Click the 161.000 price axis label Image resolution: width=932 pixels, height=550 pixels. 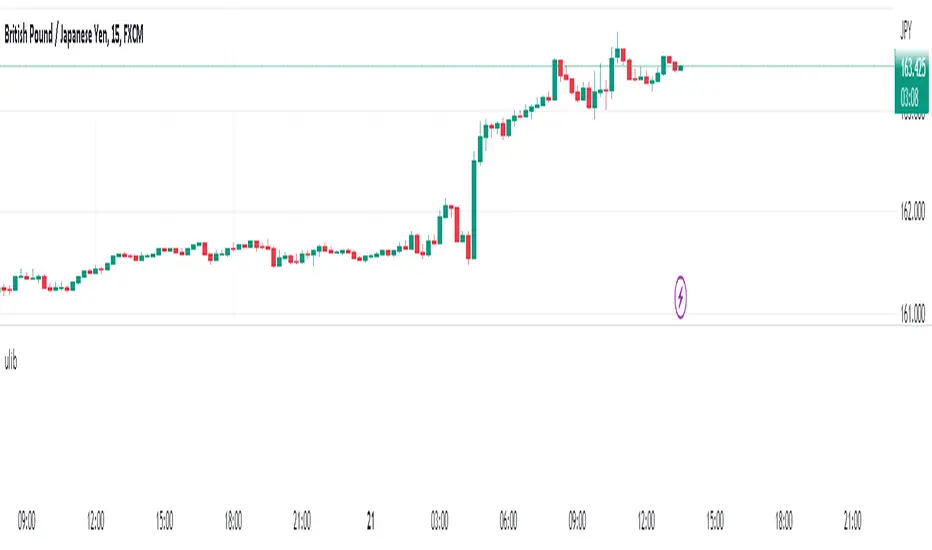(x=911, y=314)
